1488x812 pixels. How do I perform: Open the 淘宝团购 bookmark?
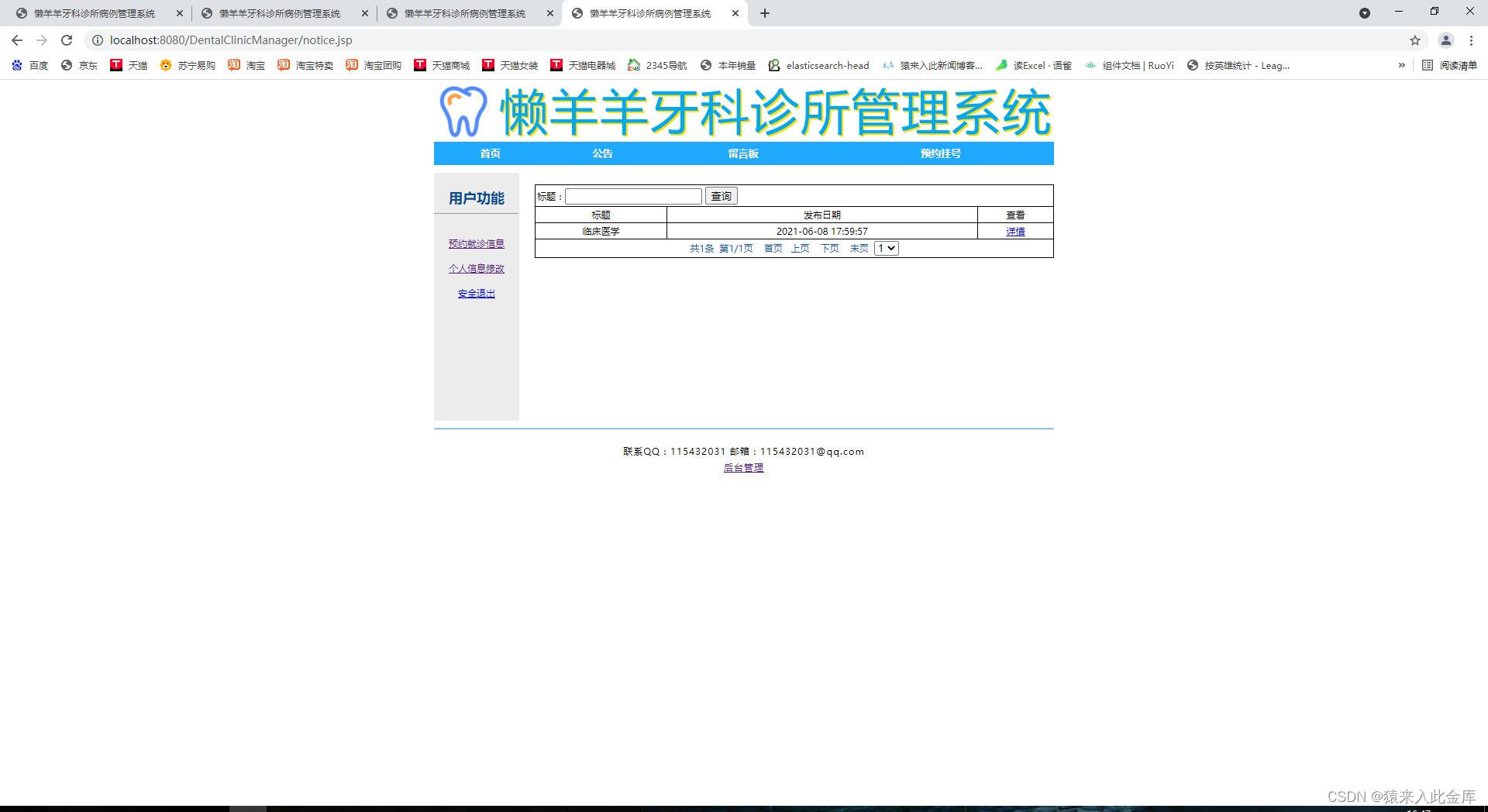pyautogui.click(x=374, y=66)
